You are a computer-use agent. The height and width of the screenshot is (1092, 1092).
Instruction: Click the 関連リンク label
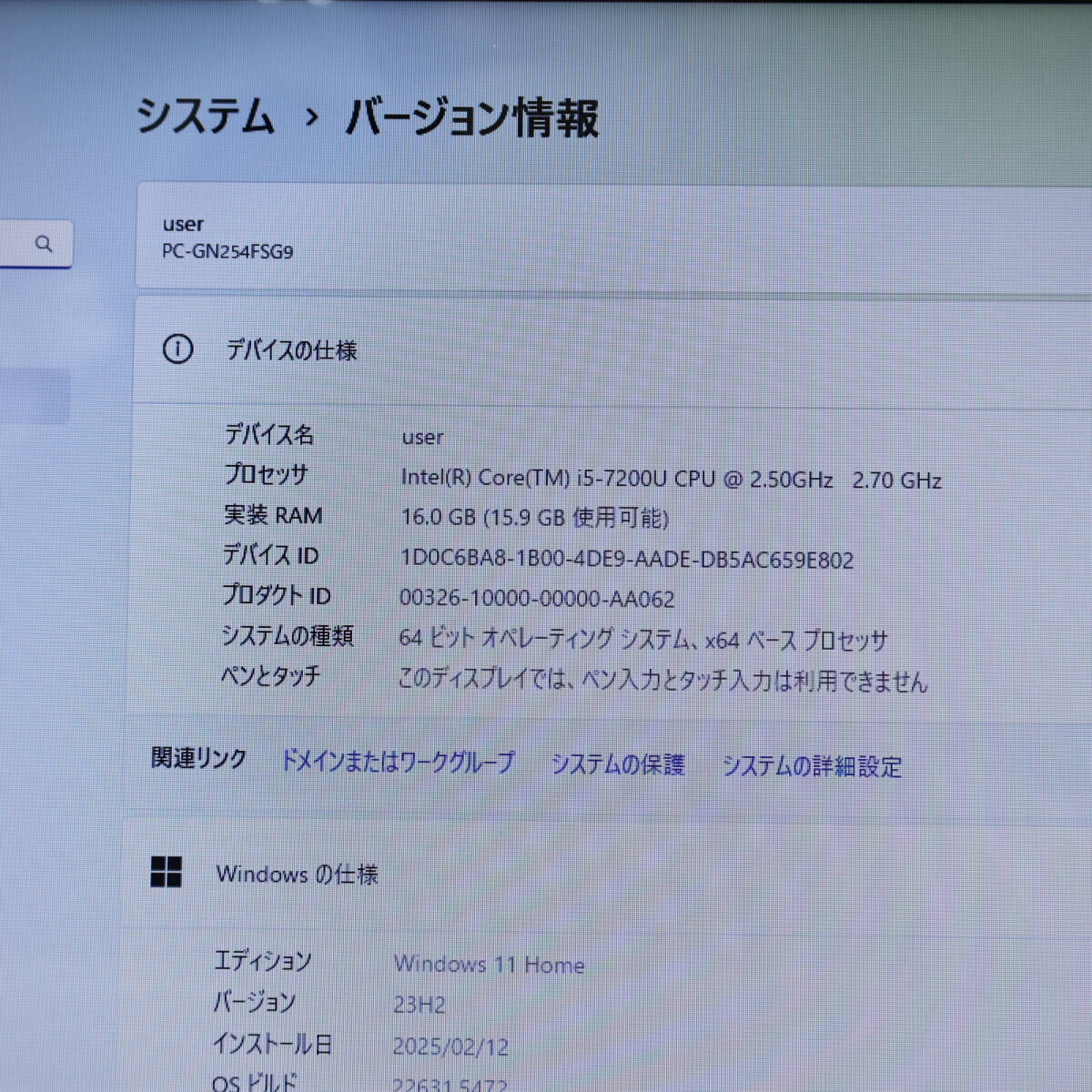tap(199, 758)
